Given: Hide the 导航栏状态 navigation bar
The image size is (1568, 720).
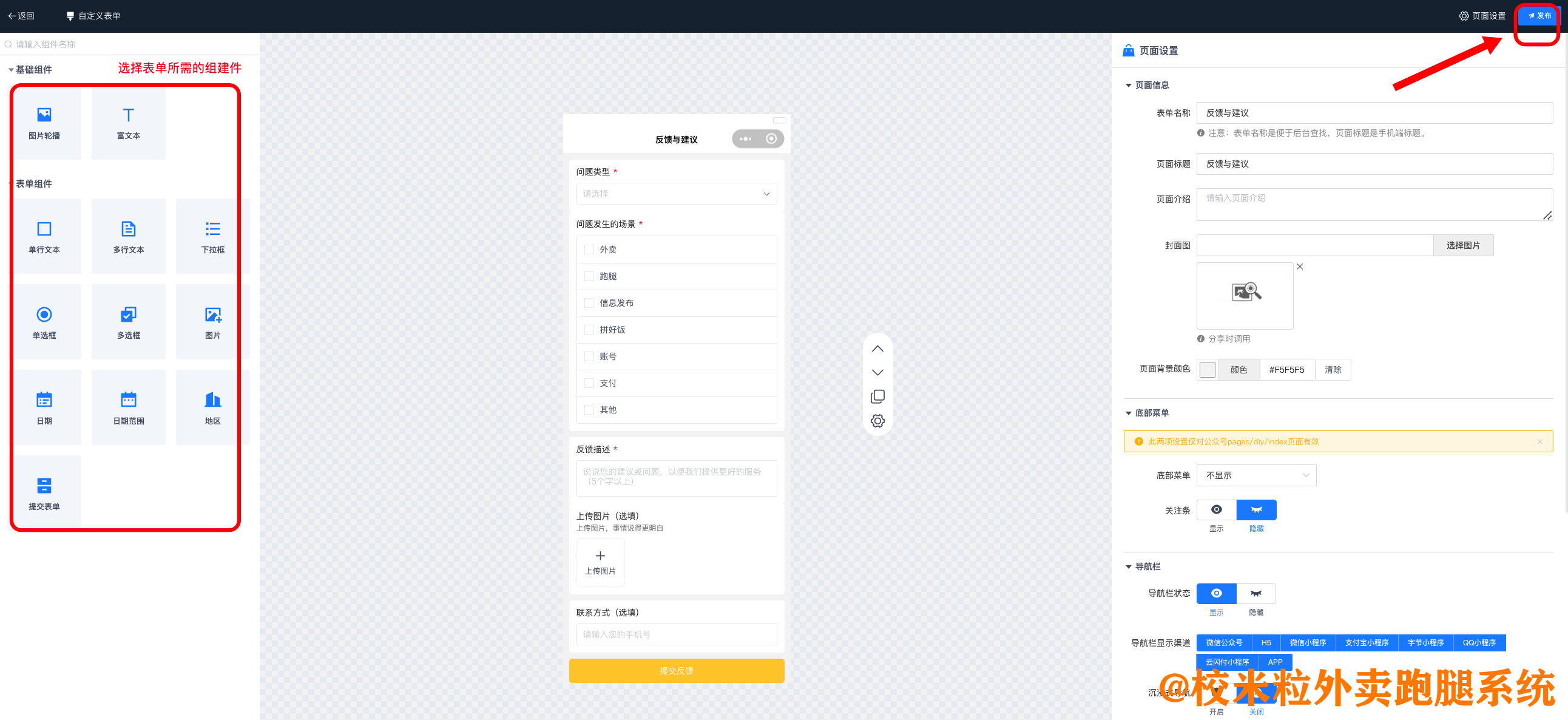Looking at the screenshot, I should tap(1255, 594).
